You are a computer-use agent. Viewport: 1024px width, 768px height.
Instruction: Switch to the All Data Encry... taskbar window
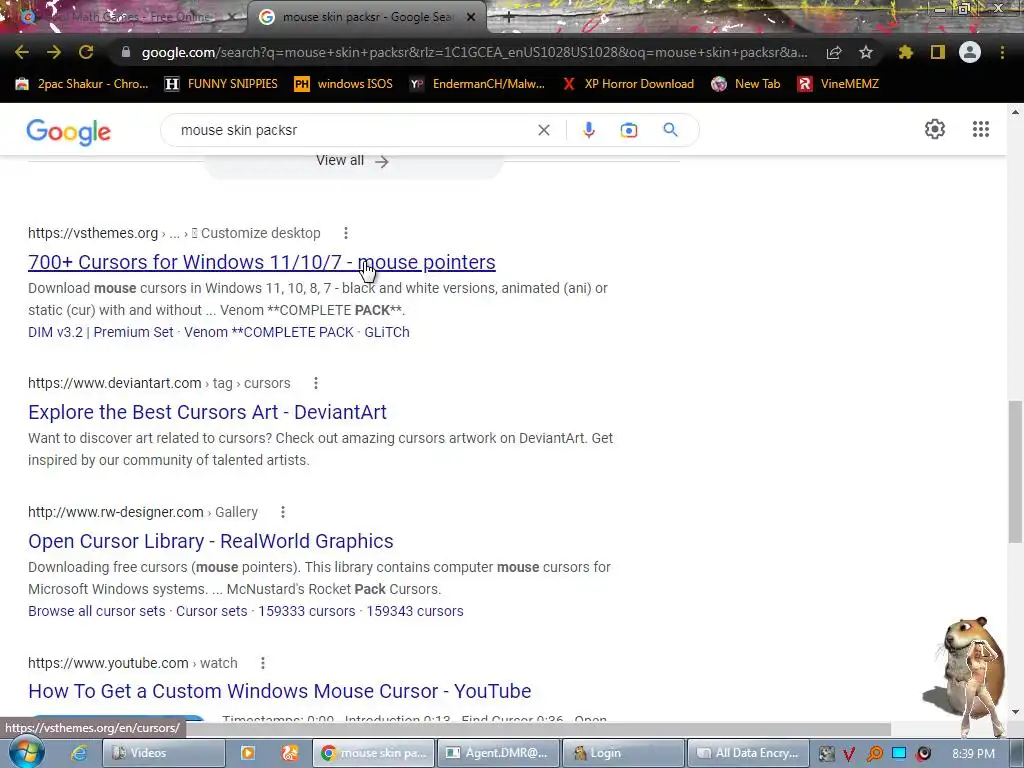[748, 753]
